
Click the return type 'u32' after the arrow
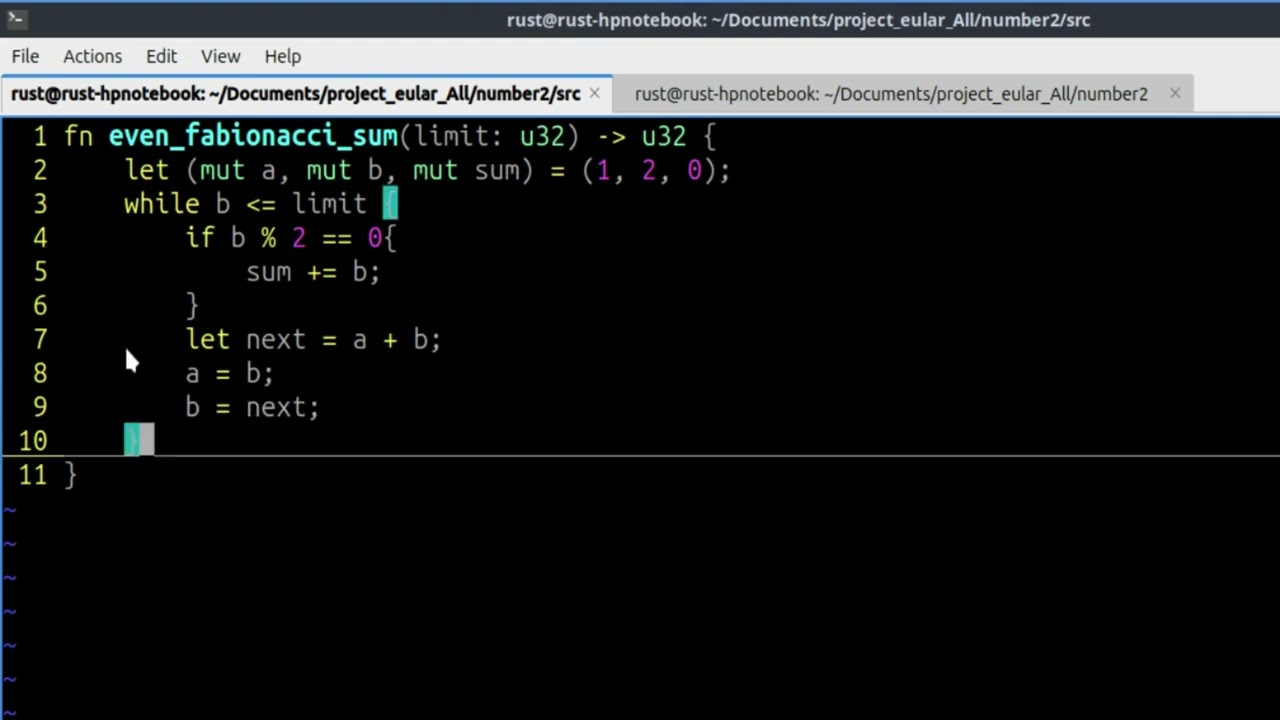click(664, 136)
